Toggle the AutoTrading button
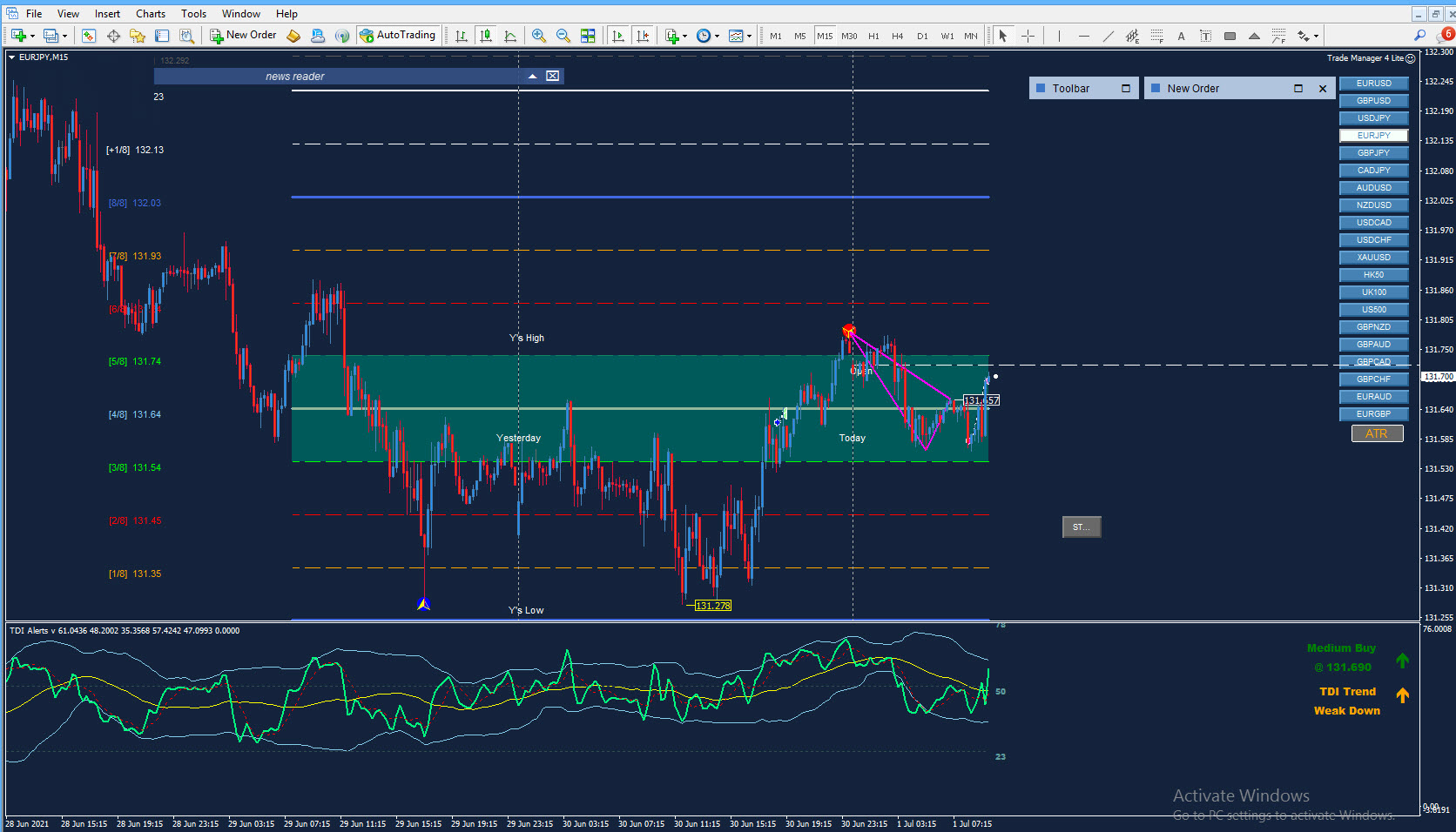The width and height of the screenshot is (1456, 832). (397, 35)
